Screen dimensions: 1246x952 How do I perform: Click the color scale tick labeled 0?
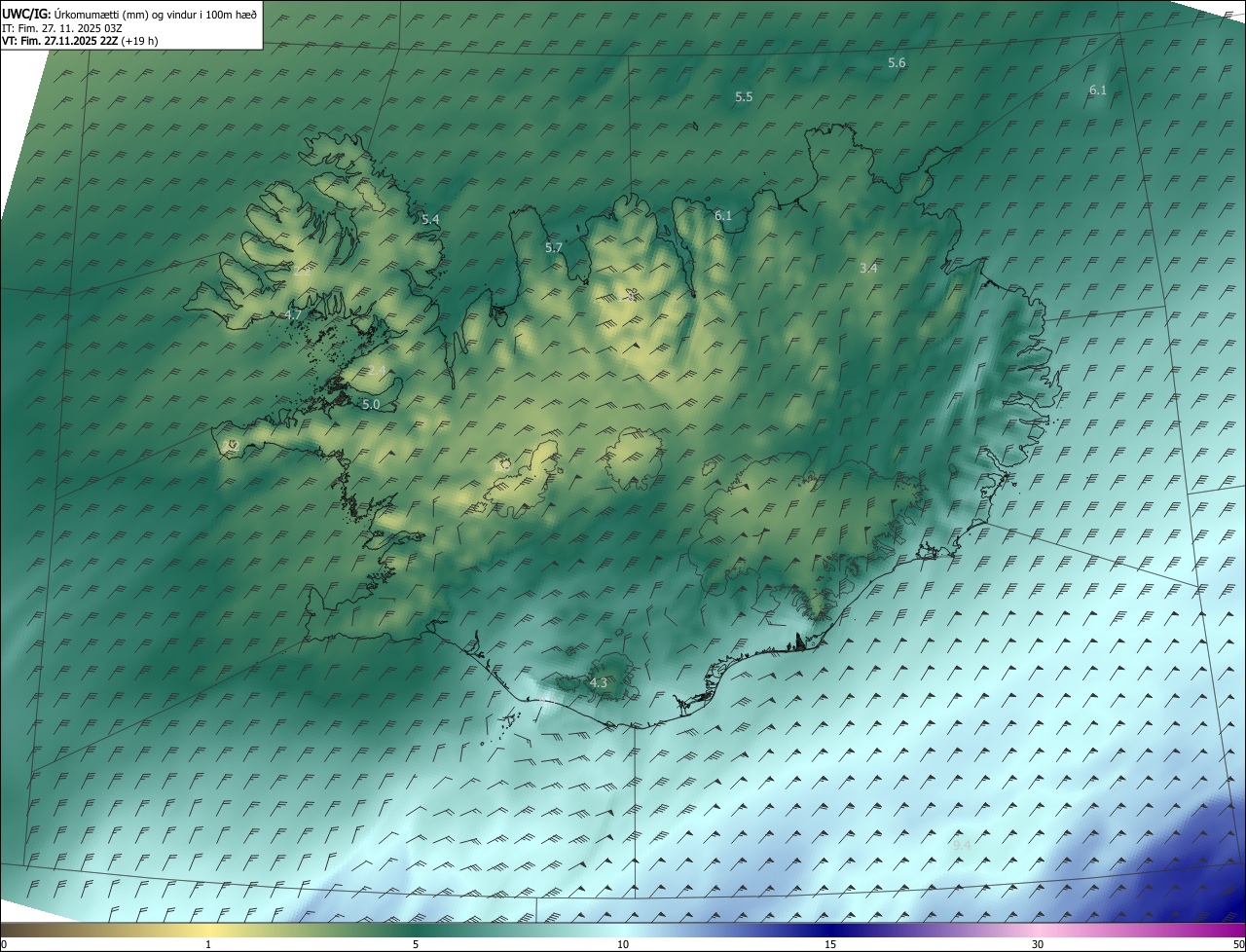(x=3, y=944)
